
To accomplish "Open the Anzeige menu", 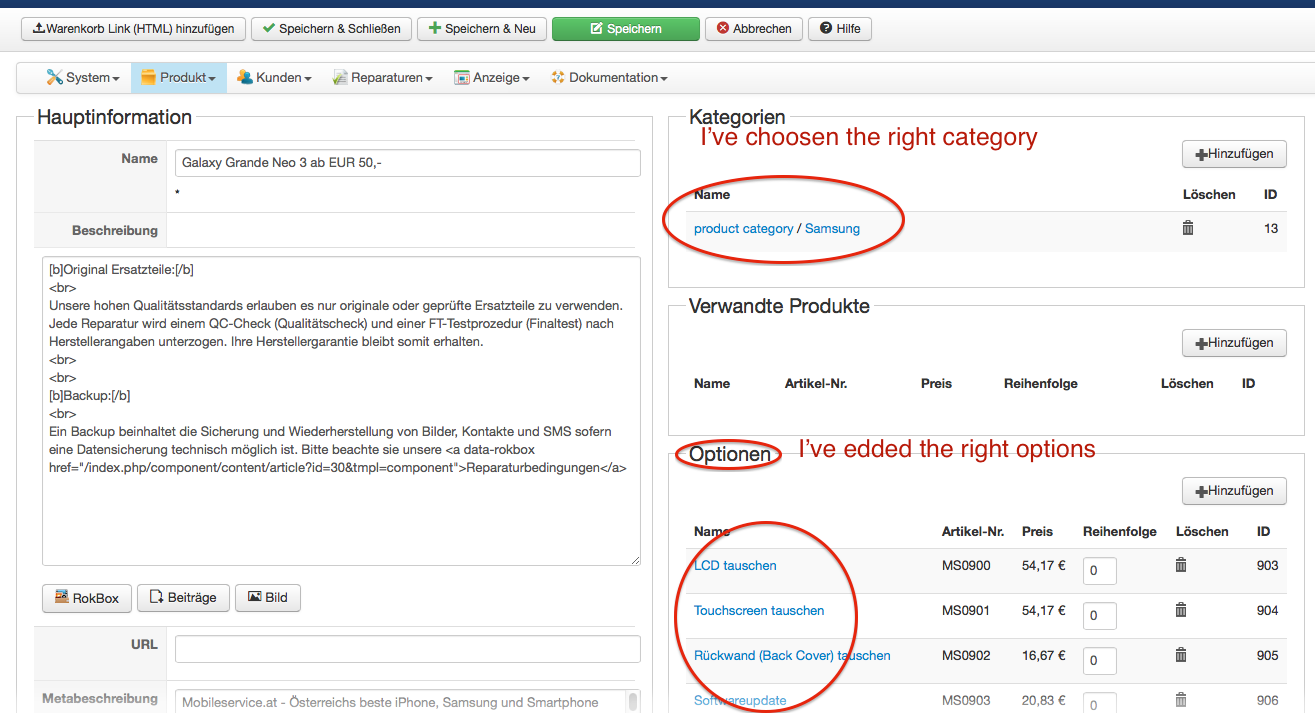I will [x=491, y=78].
